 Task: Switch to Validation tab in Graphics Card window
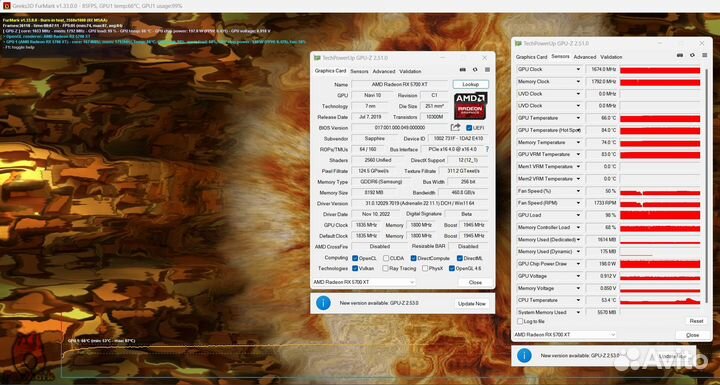point(410,71)
